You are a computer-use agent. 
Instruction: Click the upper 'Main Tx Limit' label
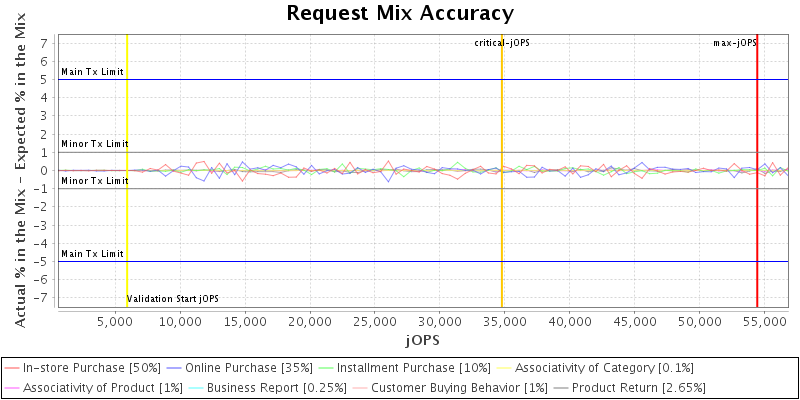(x=93, y=72)
